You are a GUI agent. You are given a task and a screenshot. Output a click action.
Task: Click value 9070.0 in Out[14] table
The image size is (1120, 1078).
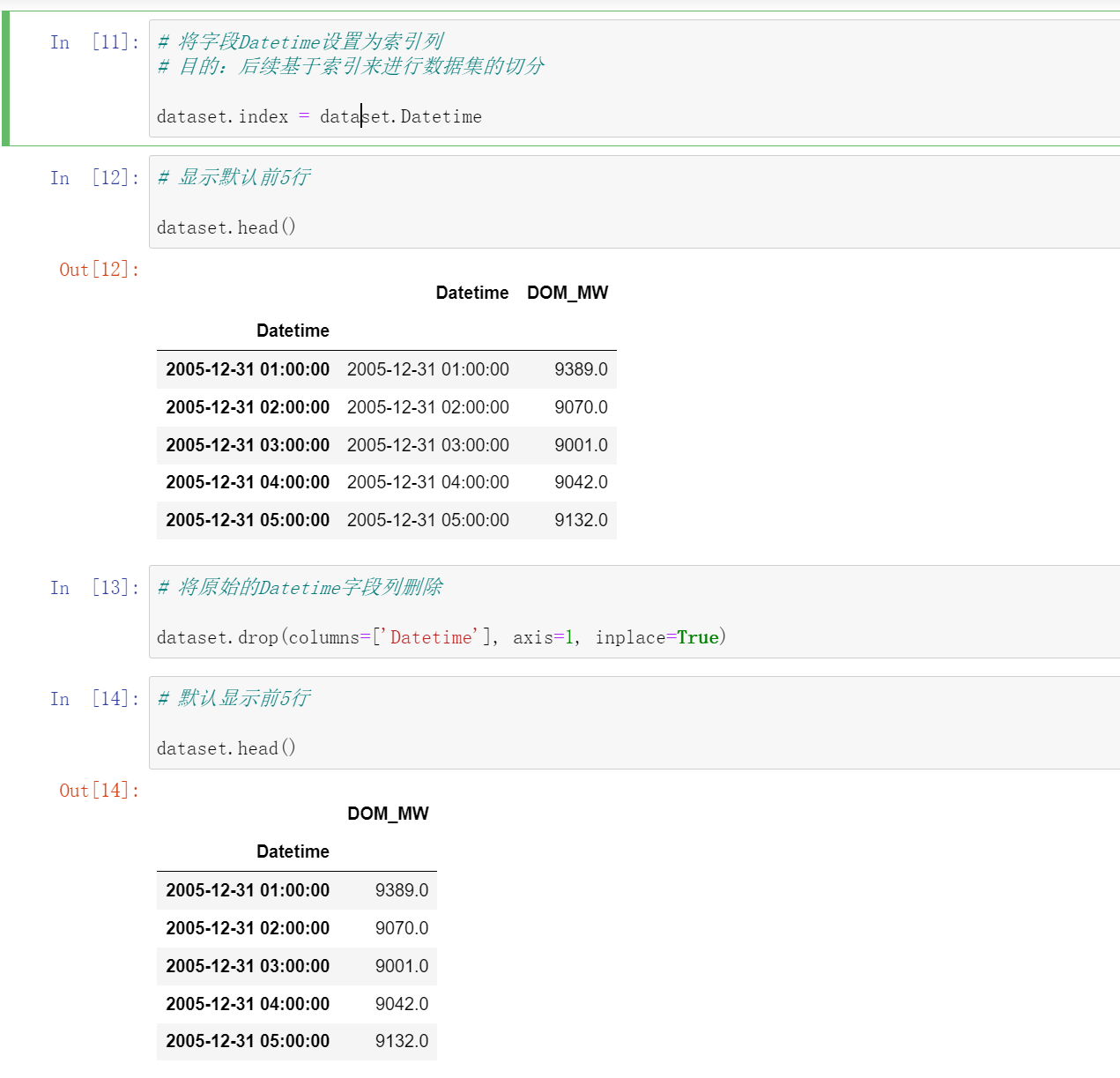[402, 928]
